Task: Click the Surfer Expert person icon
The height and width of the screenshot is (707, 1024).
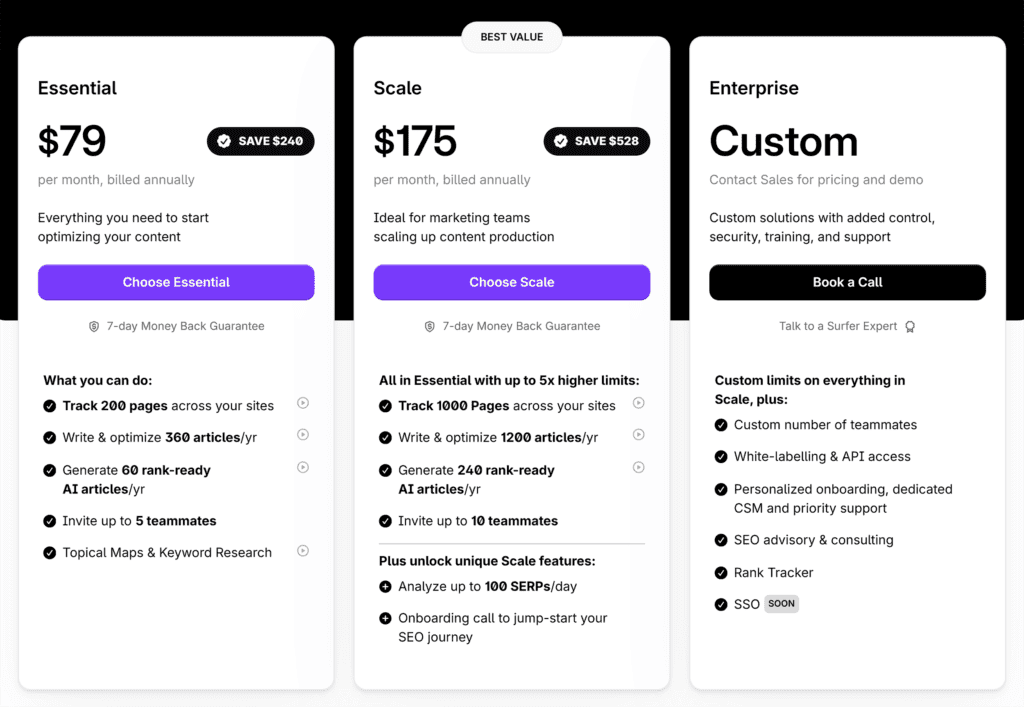Action: coord(909,326)
